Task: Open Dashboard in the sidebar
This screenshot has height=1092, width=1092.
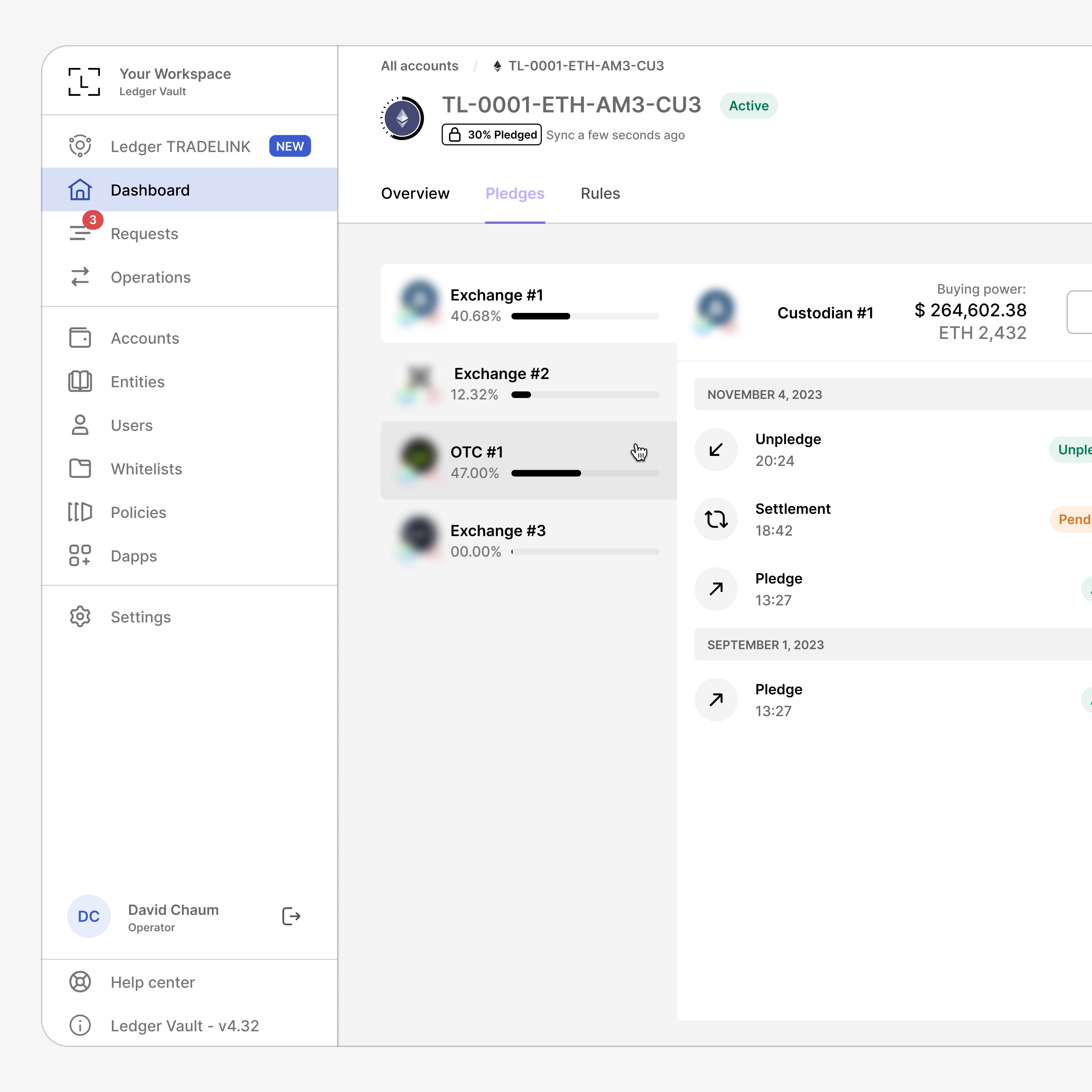Action: point(189,190)
